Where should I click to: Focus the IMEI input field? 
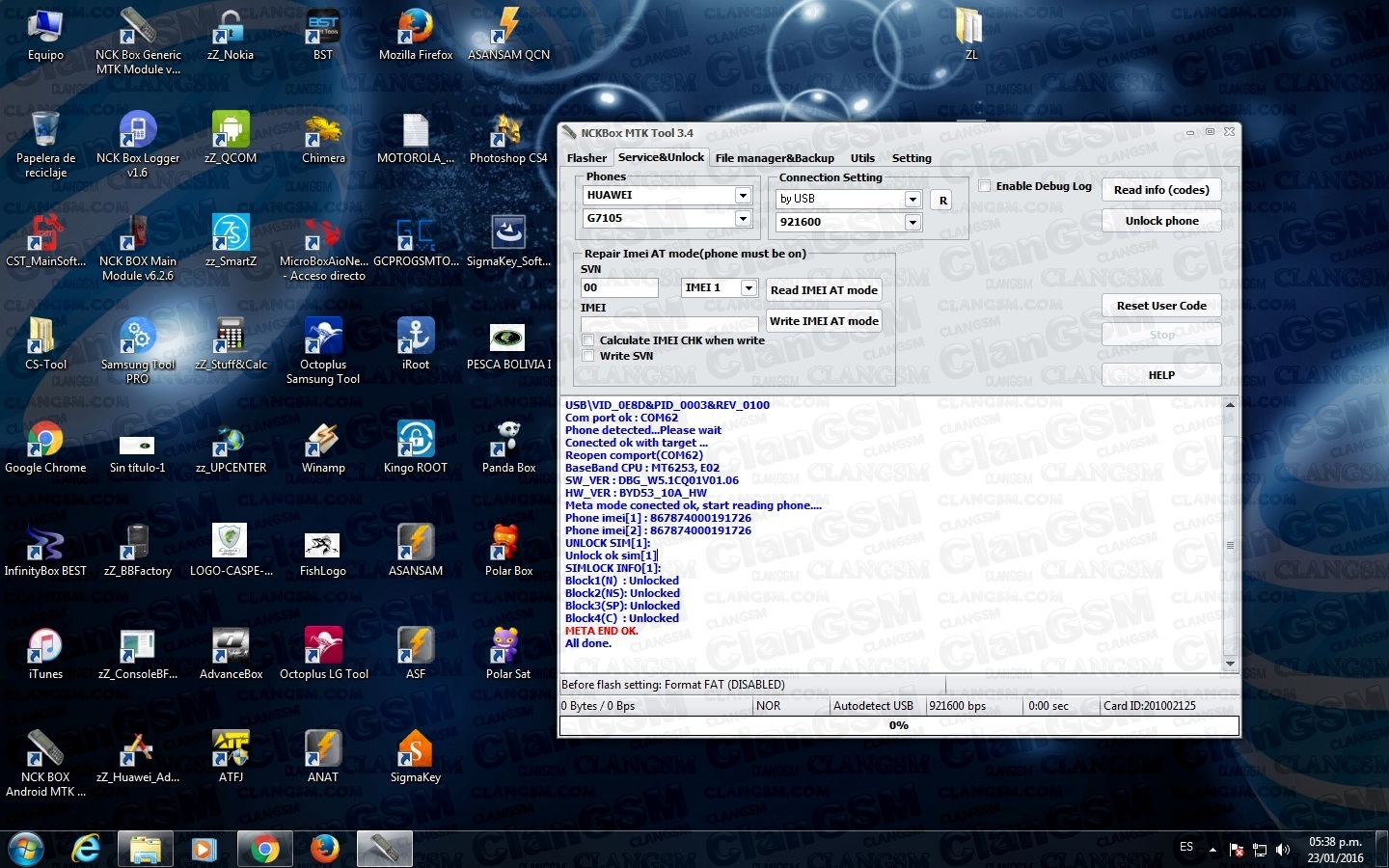(669, 323)
